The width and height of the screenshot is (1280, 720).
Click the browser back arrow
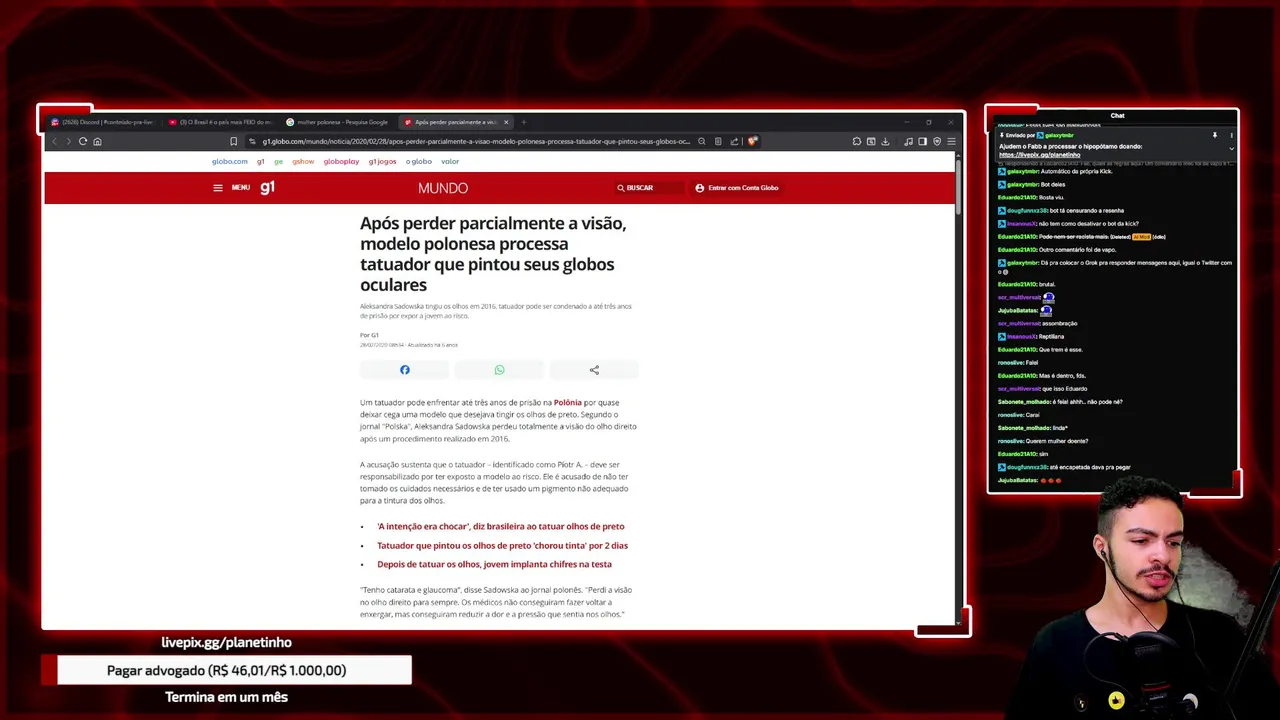point(54,142)
